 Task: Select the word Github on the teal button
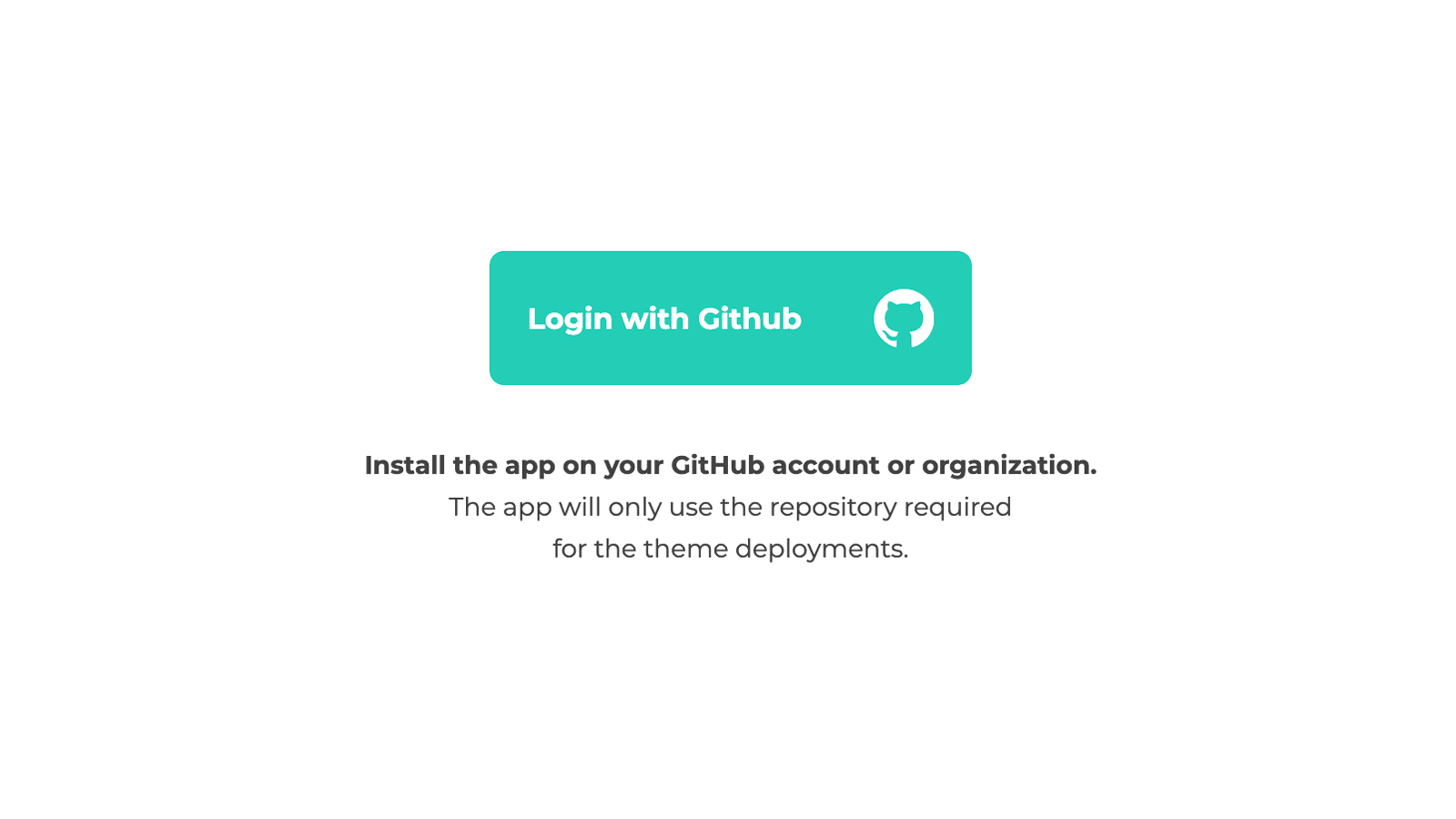click(x=750, y=318)
